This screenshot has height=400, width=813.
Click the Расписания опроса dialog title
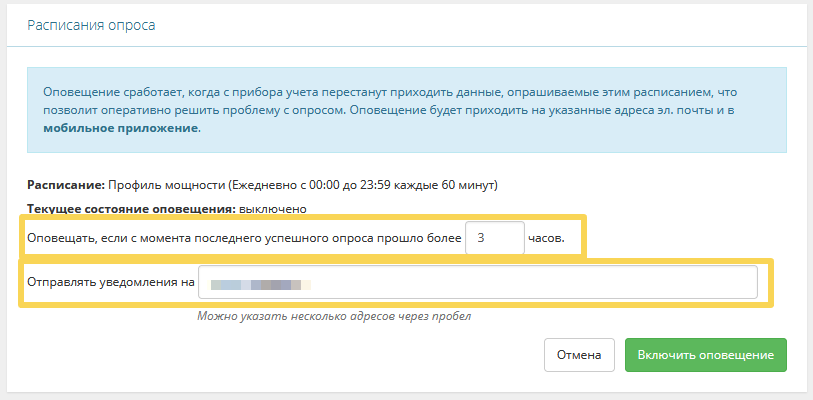(91, 25)
